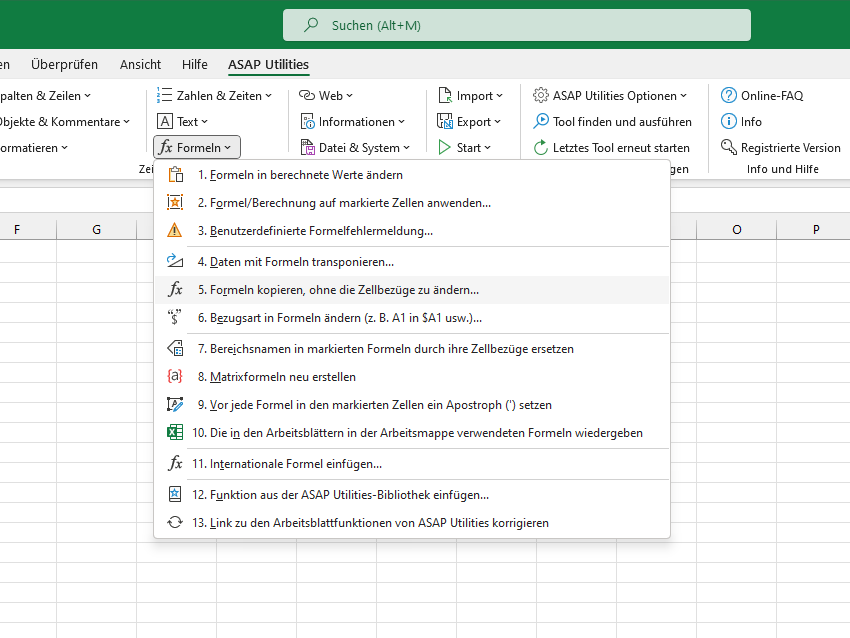Click the fx icon for Internationale Formel einfügen

point(175,463)
